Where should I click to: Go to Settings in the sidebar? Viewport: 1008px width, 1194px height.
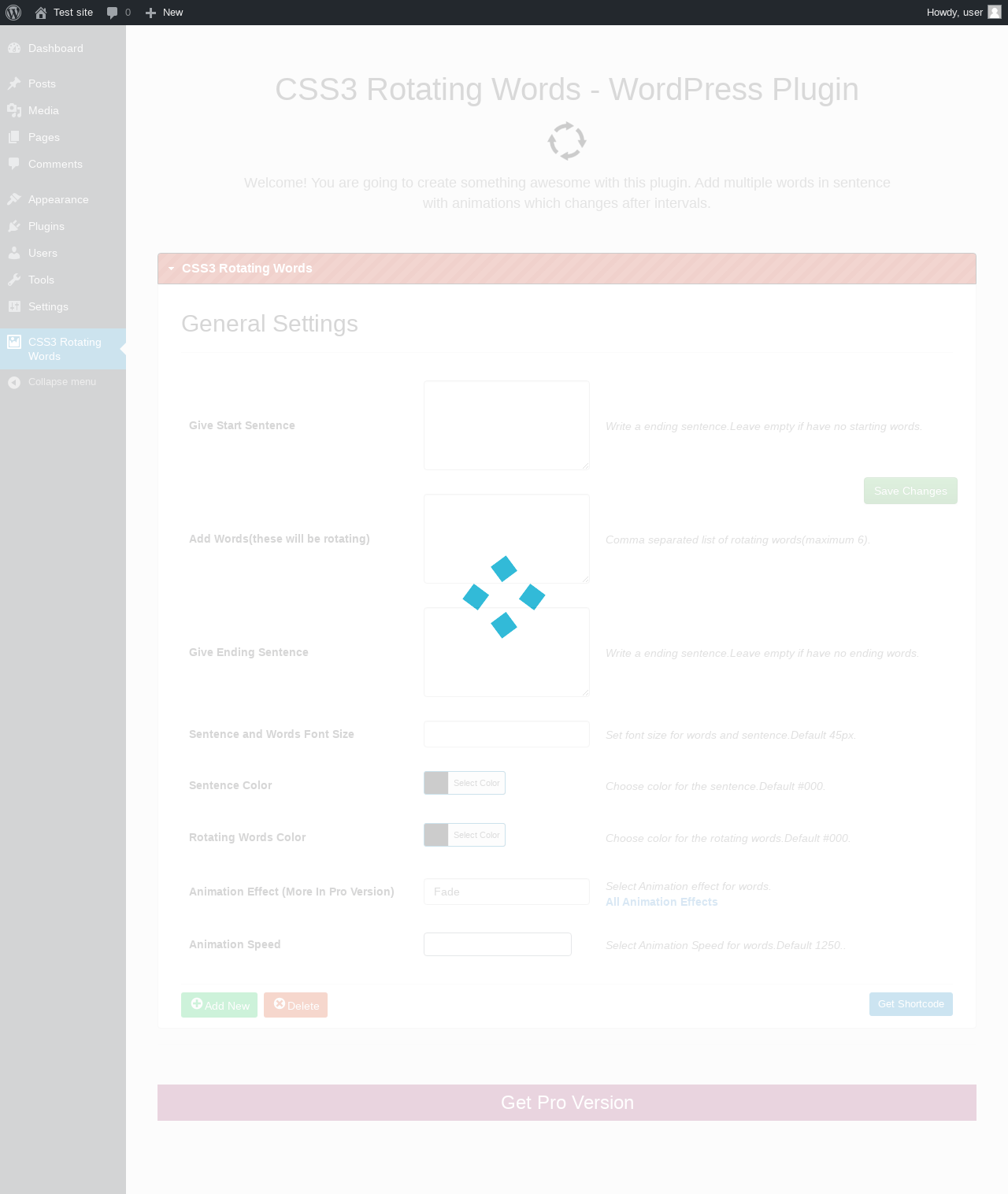(x=63, y=306)
